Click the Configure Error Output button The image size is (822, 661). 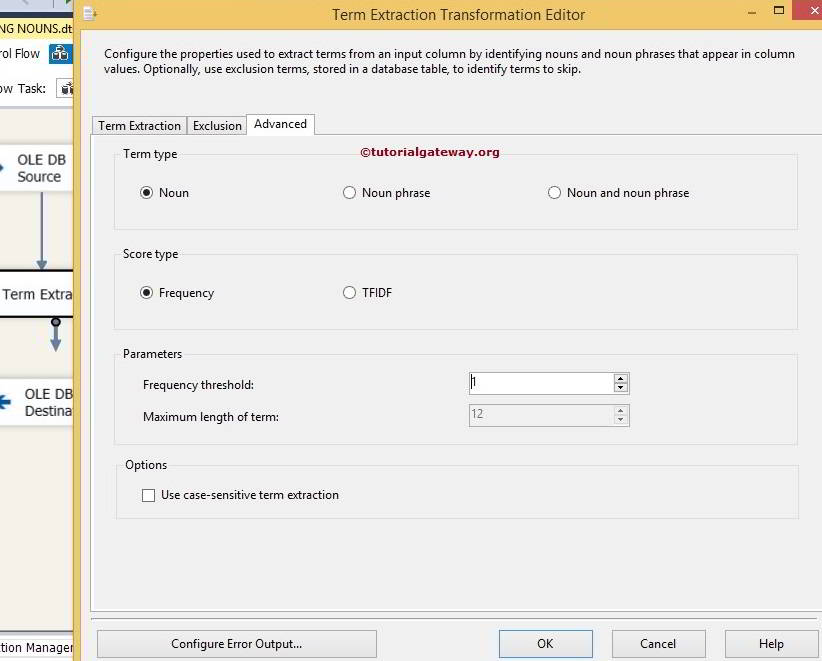click(236, 644)
